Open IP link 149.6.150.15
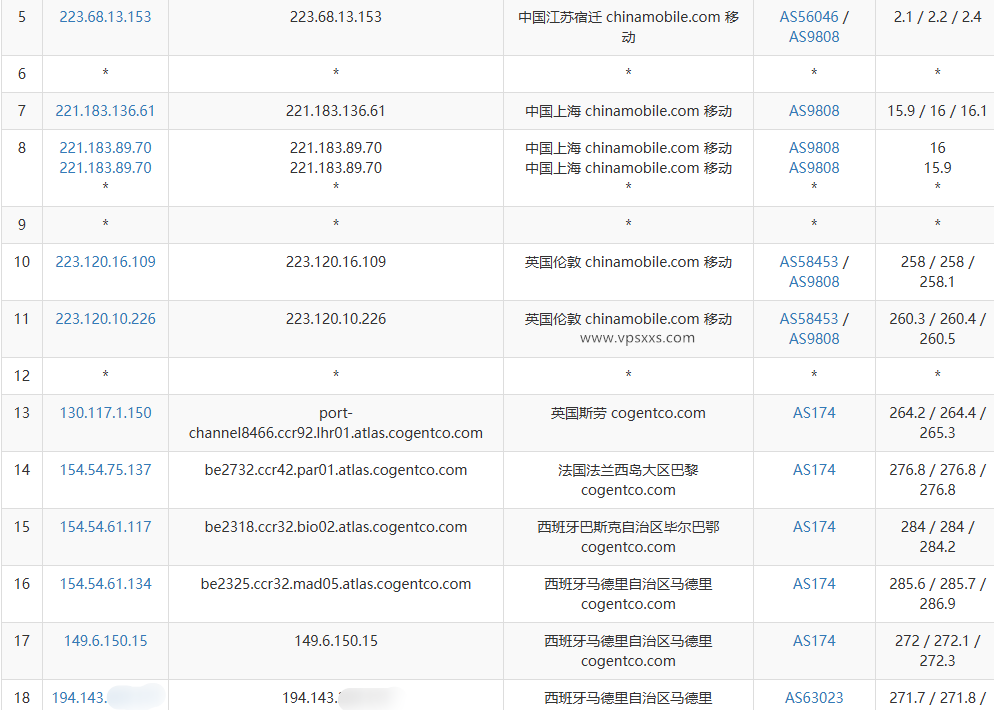Viewport: 994px width, 710px height. pyautogui.click(x=105, y=641)
